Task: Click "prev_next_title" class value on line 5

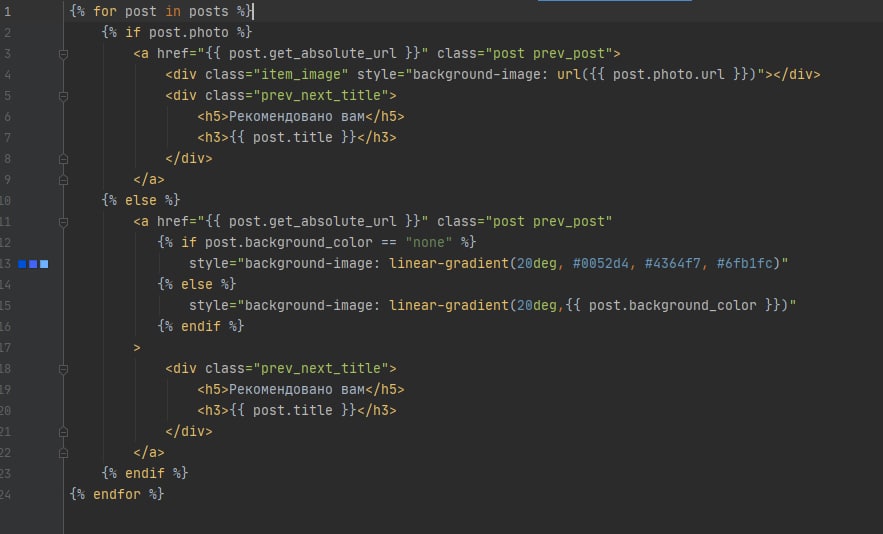Action: click(x=320, y=95)
